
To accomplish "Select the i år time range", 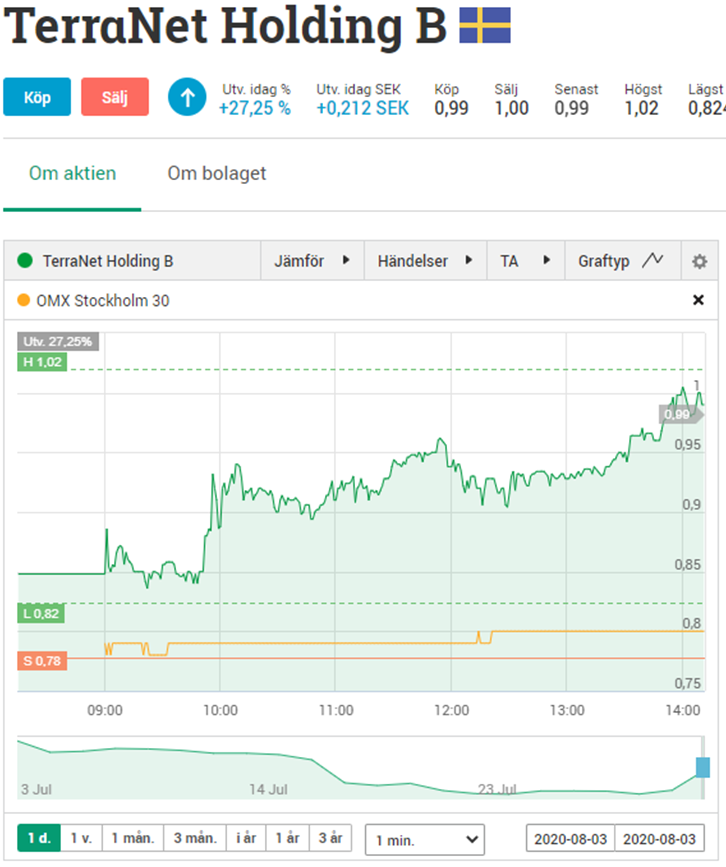I will [x=246, y=838].
